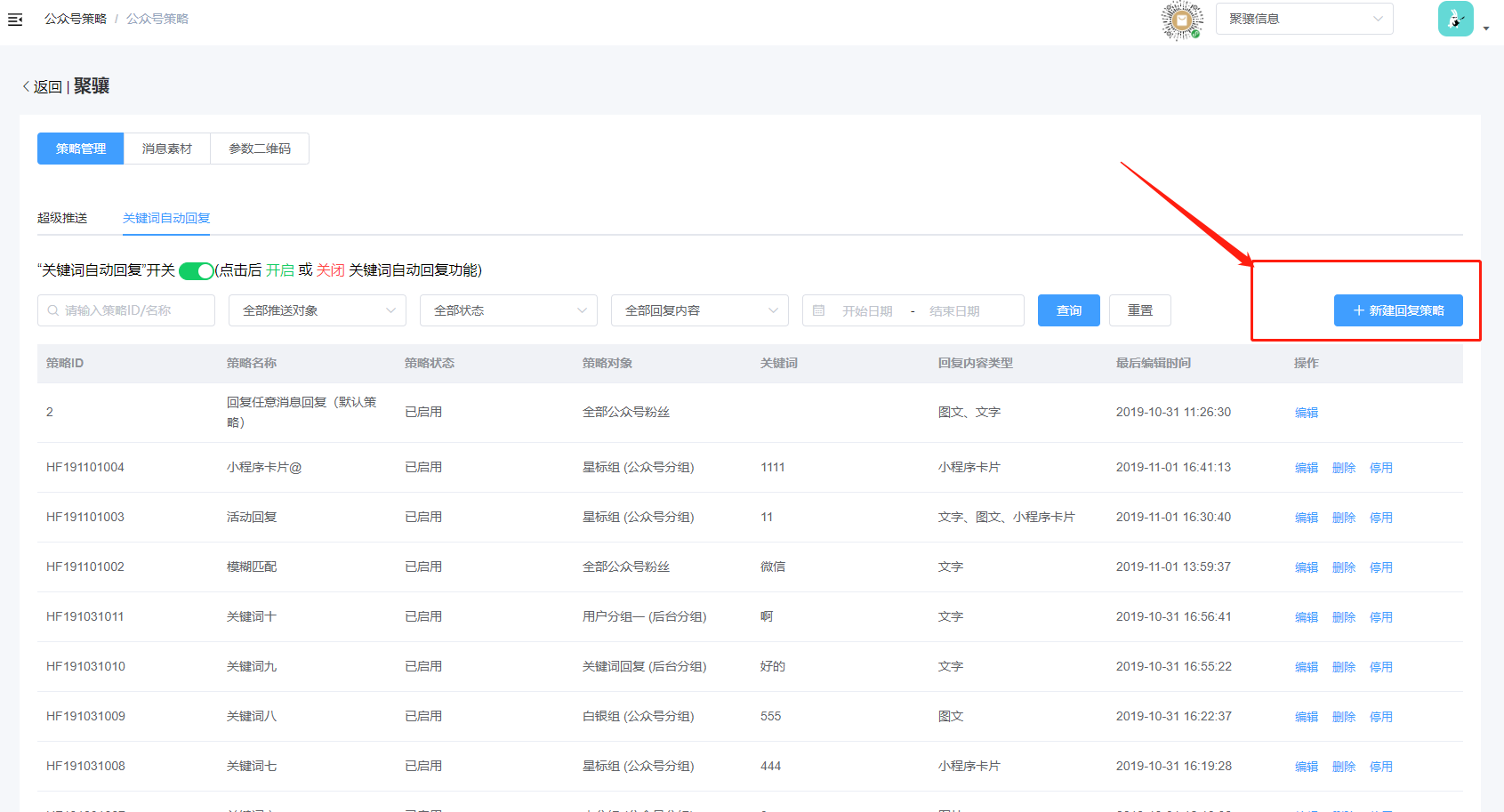Click the QR code icon in header
The width and height of the screenshot is (1504, 812).
click(1181, 20)
